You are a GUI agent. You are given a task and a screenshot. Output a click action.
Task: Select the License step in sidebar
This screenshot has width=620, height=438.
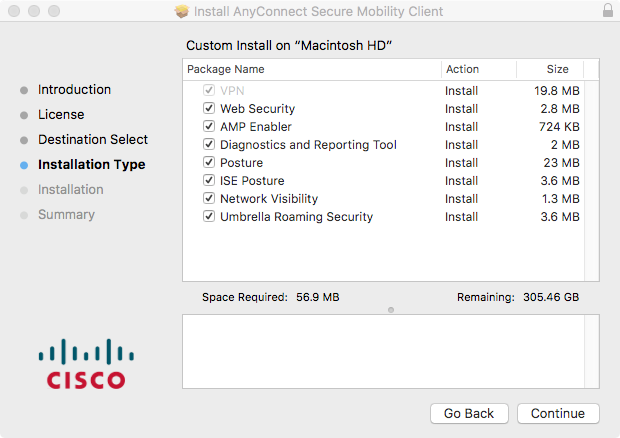pos(61,115)
